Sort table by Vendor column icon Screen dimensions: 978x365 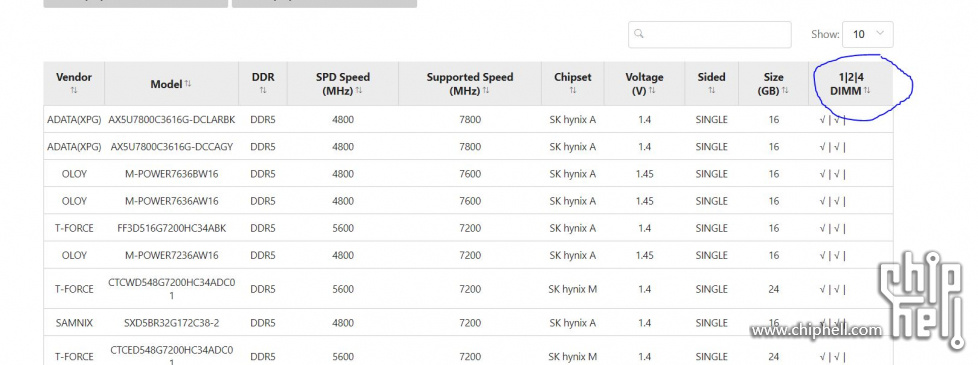74,90
